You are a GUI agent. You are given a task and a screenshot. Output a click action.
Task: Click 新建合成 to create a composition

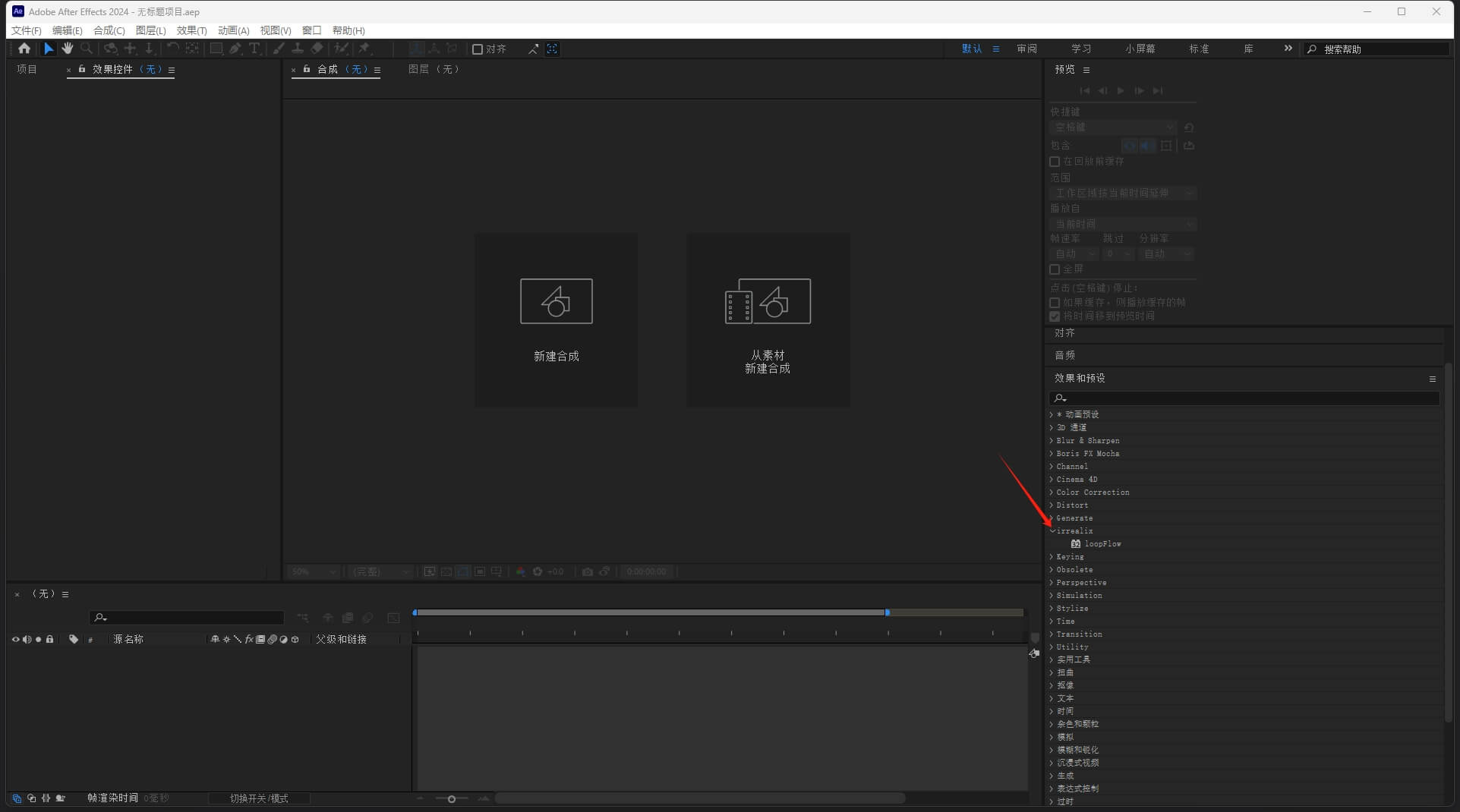[x=556, y=319]
